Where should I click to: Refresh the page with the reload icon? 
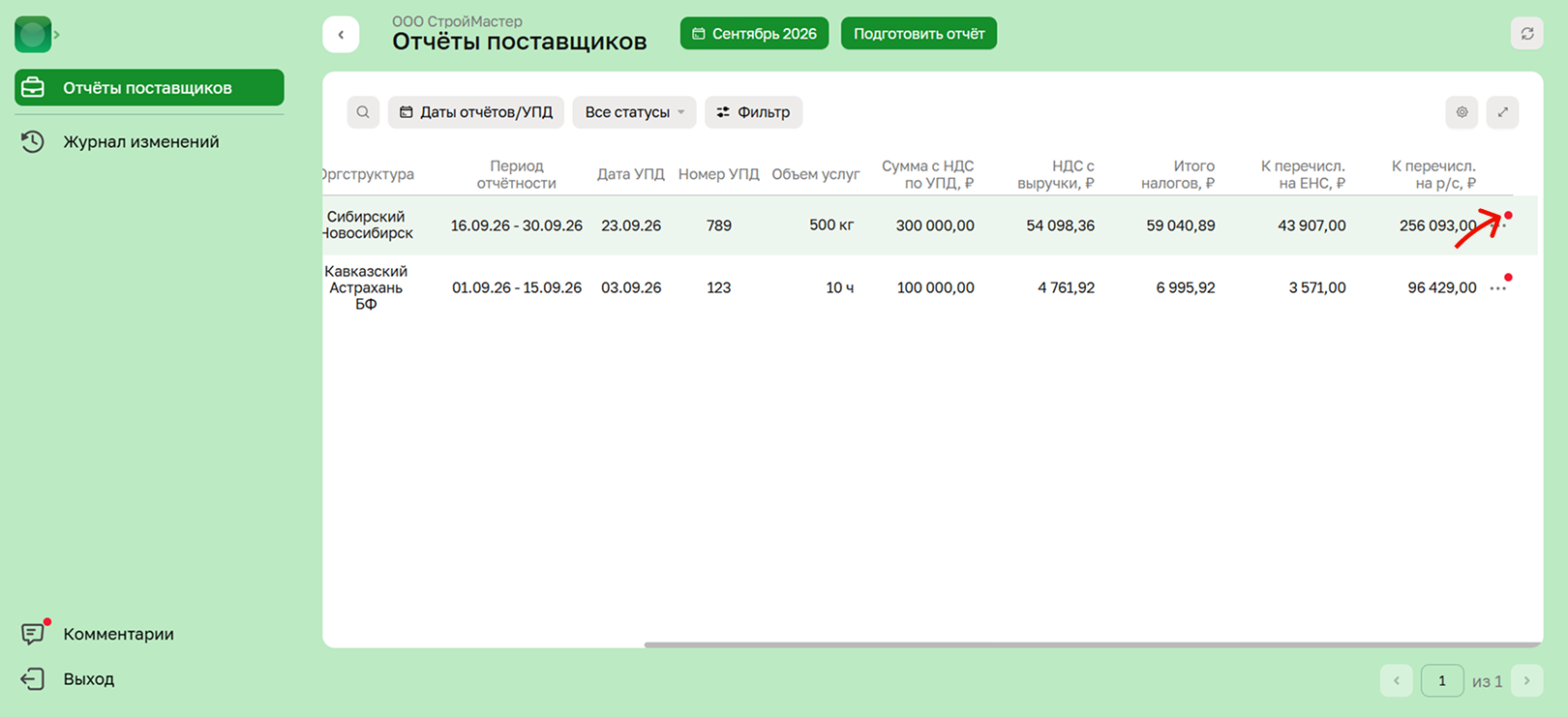pos(1526,34)
